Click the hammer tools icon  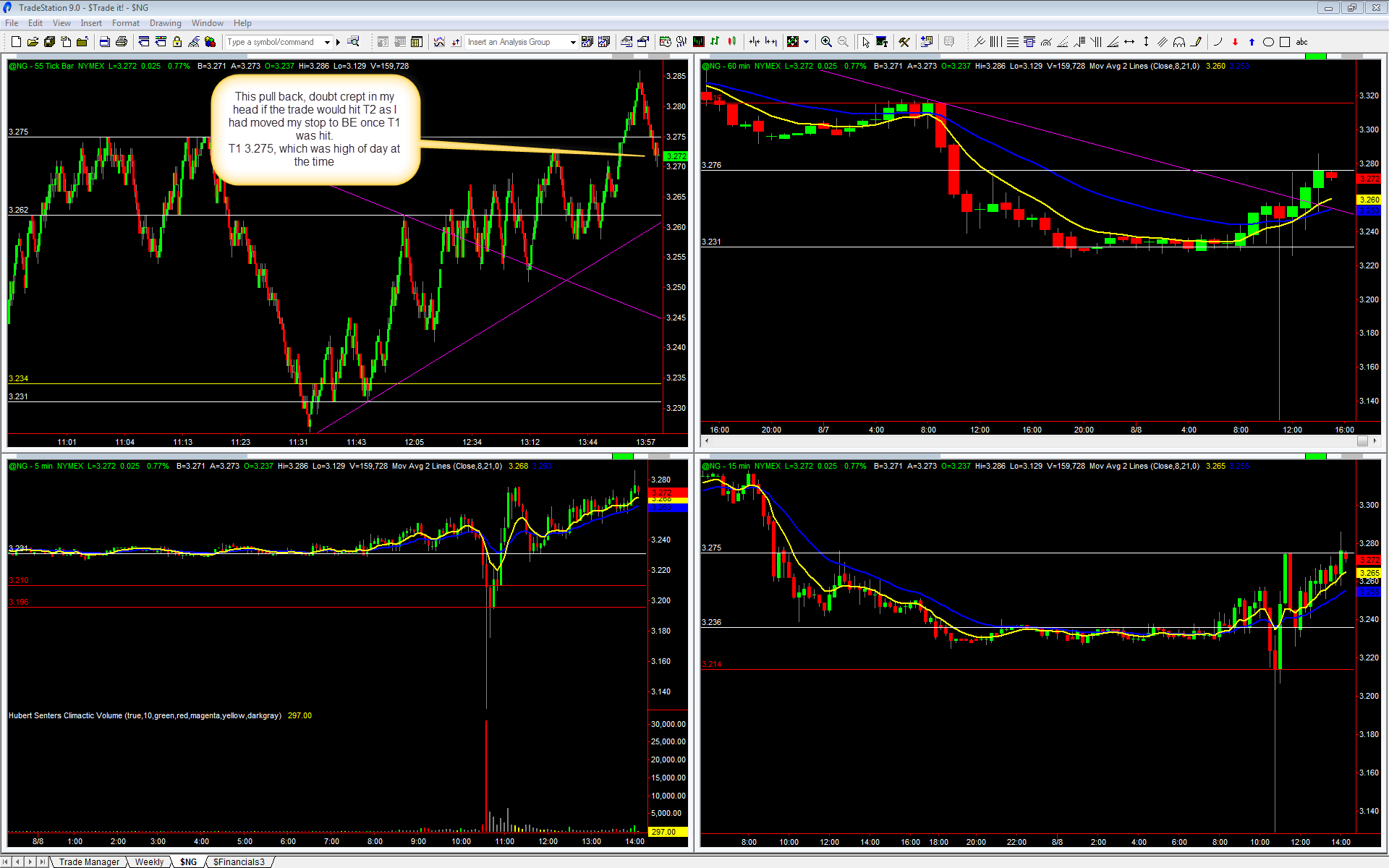tap(904, 42)
